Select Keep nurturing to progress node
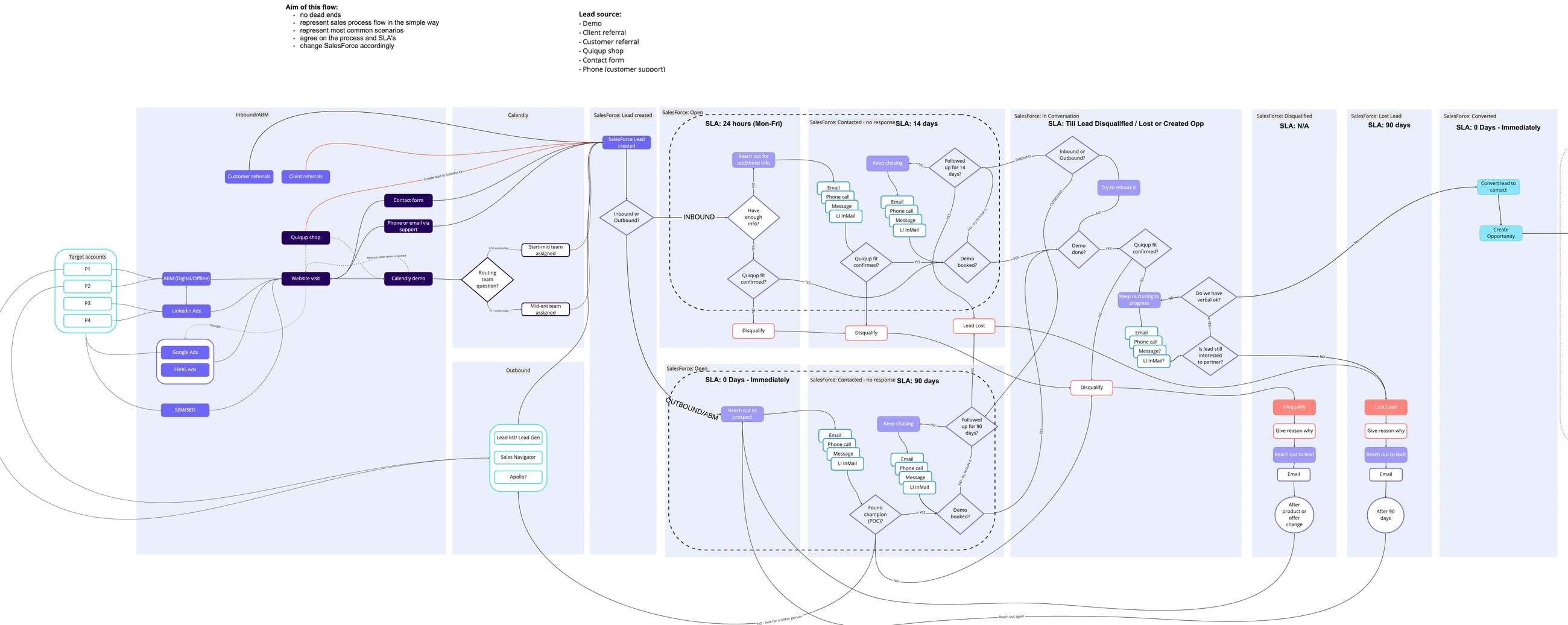 coord(1139,300)
